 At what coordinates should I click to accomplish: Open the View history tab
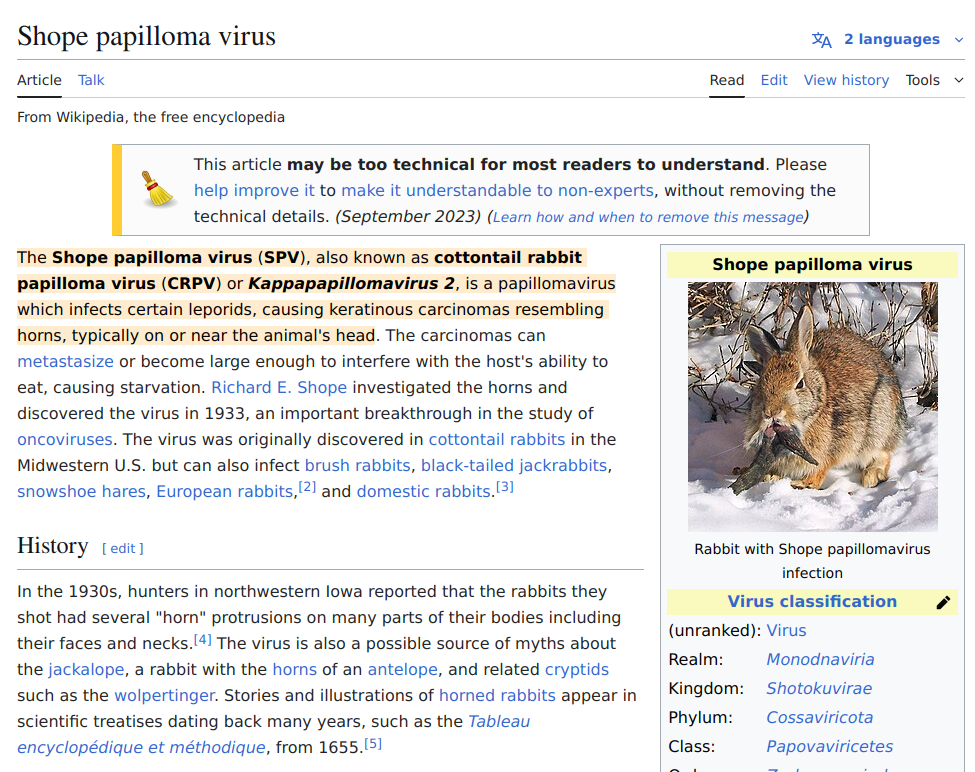click(846, 80)
